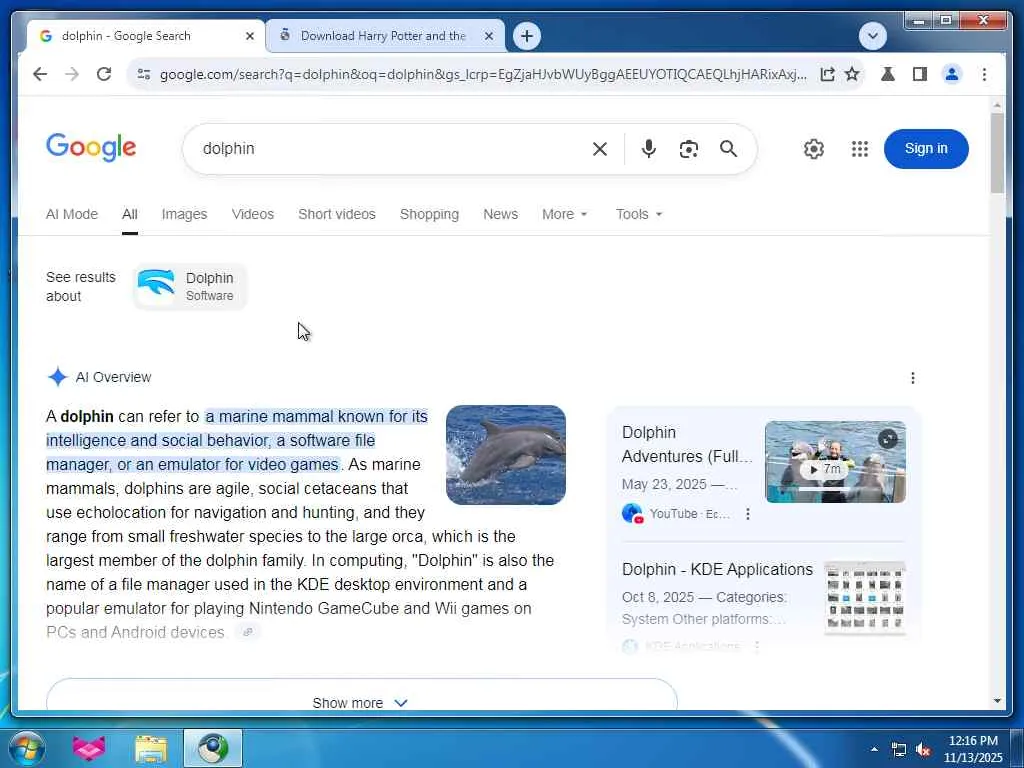Screen dimensions: 1024x768
Task: Open the AI Overview three-dot options
Action: 912,378
